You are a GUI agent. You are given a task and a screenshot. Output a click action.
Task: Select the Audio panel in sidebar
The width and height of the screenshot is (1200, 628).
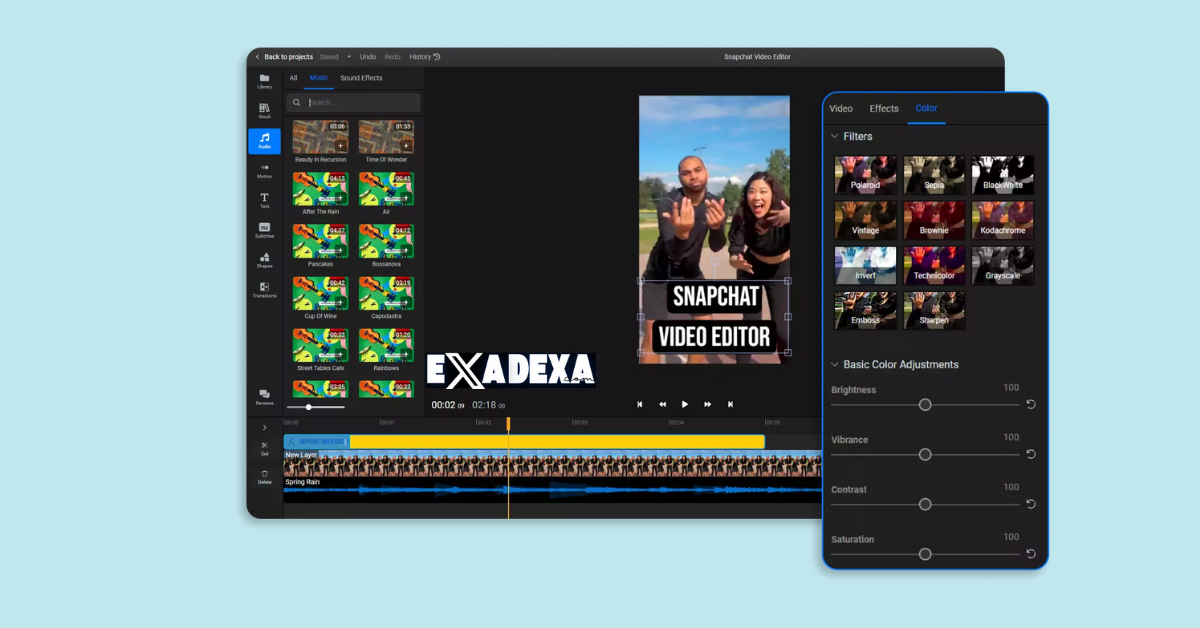[264, 143]
